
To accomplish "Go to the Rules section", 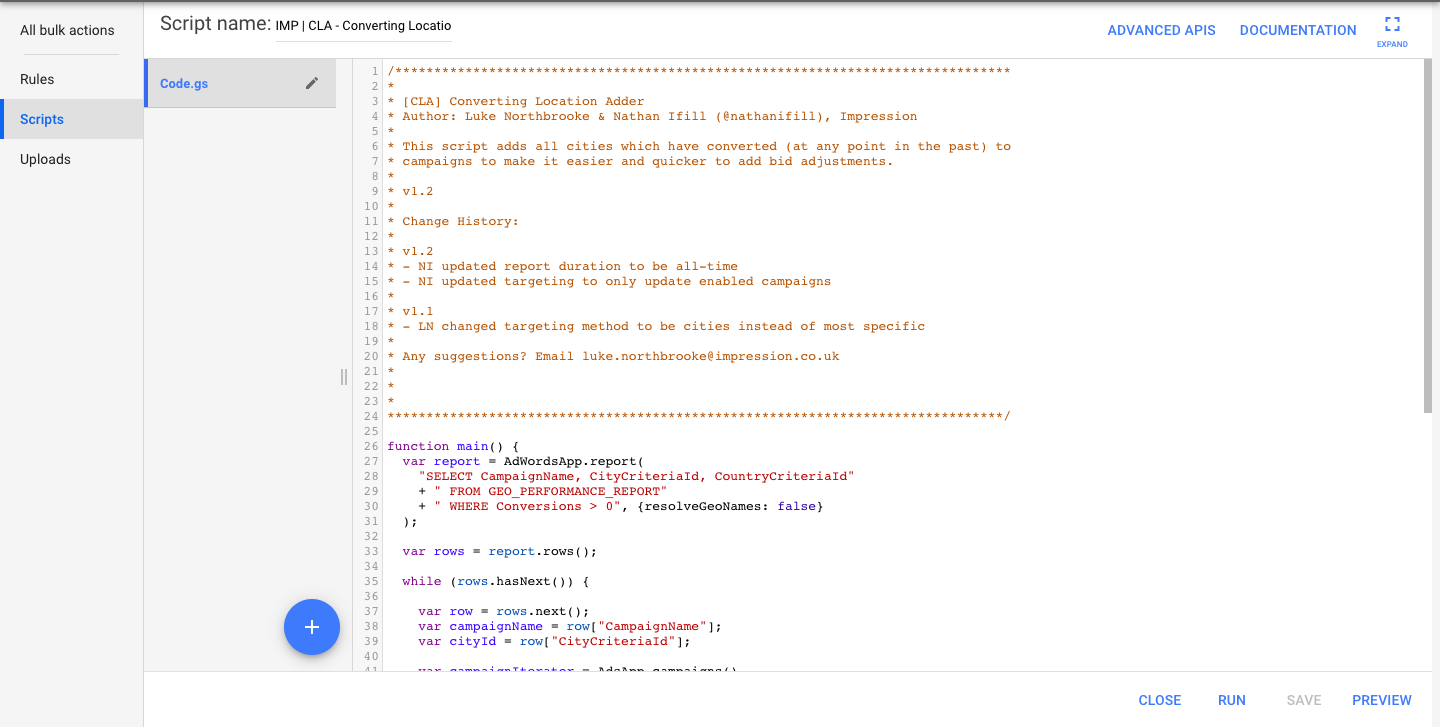I will click(37, 79).
